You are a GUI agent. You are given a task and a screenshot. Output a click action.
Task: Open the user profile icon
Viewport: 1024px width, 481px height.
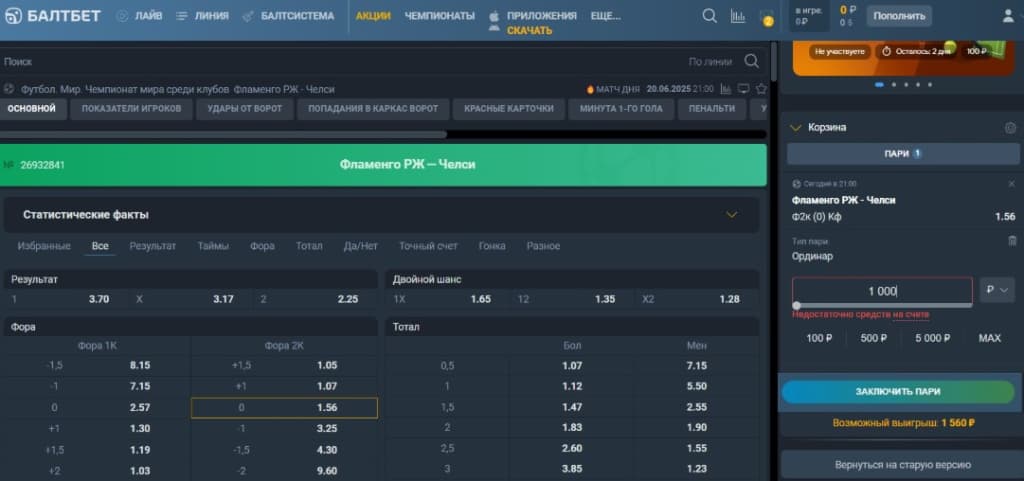point(1008,16)
